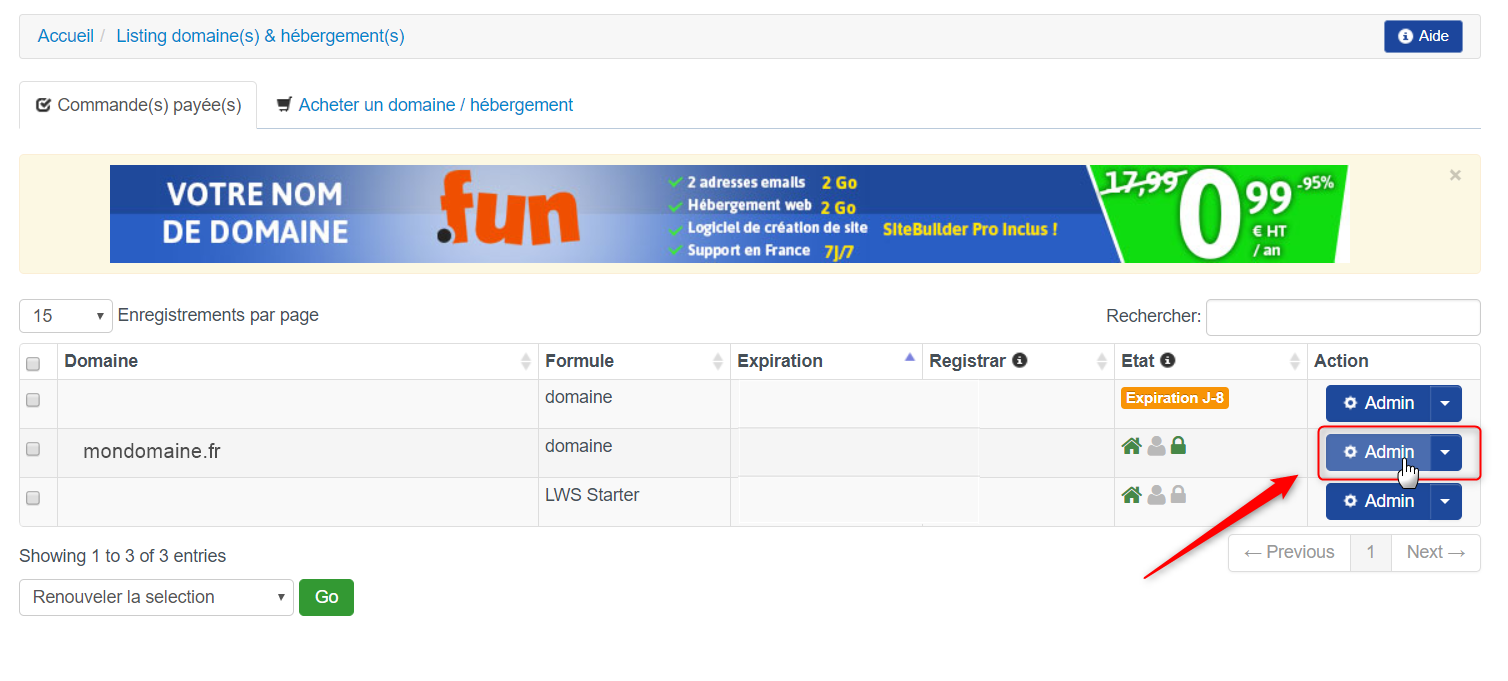Open Renouveler la selection dropdown
Viewport: 1508px width, 681px height.
[x=156, y=597]
